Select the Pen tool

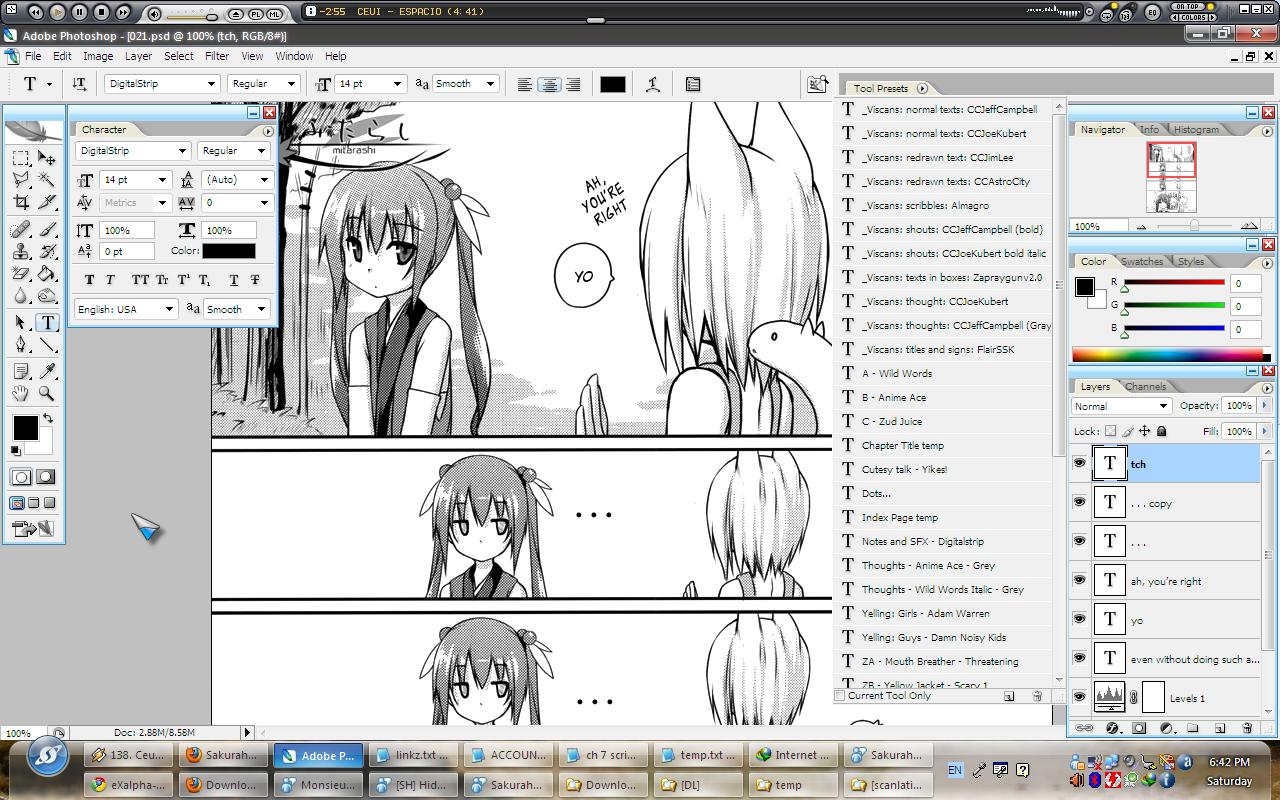pyautogui.click(x=21, y=345)
